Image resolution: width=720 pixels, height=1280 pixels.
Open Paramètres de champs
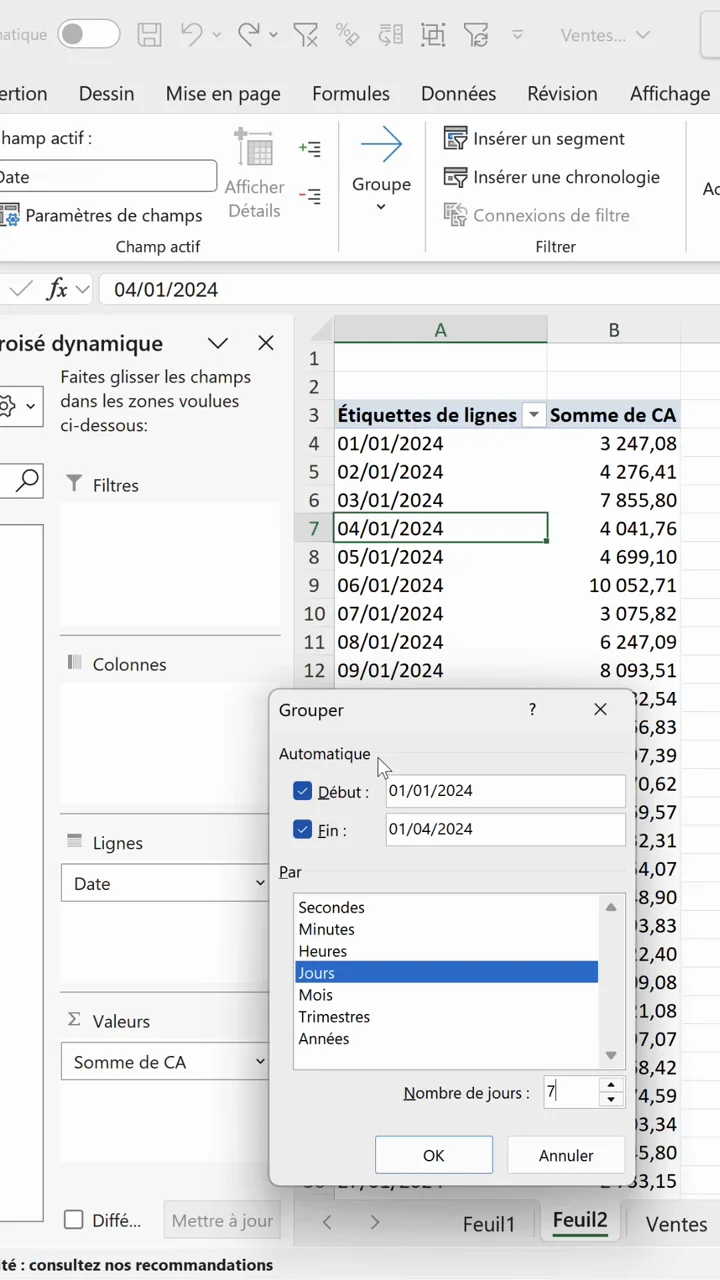(103, 215)
